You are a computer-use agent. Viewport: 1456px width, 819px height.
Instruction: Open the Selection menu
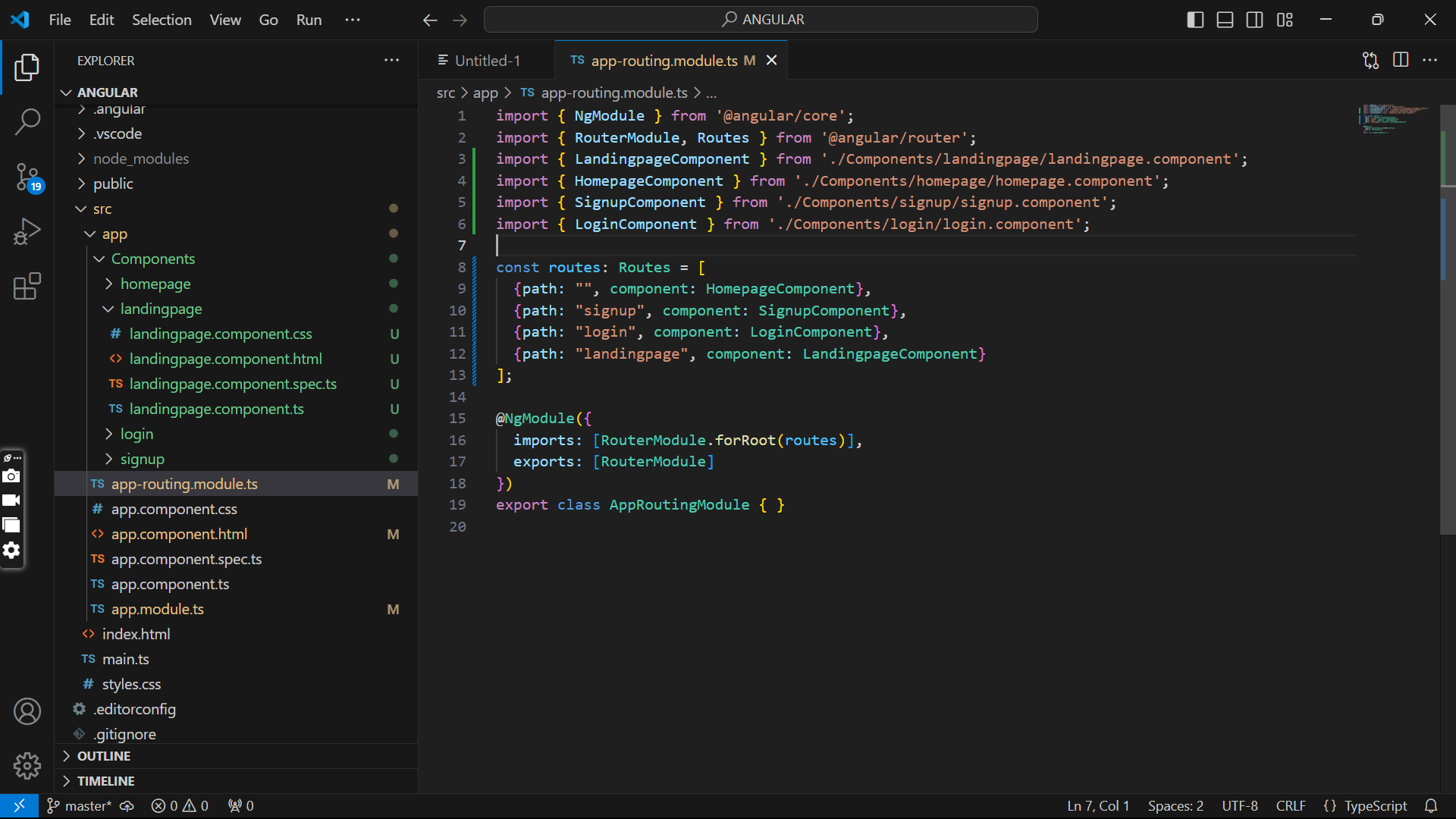(x=162, y=20)
